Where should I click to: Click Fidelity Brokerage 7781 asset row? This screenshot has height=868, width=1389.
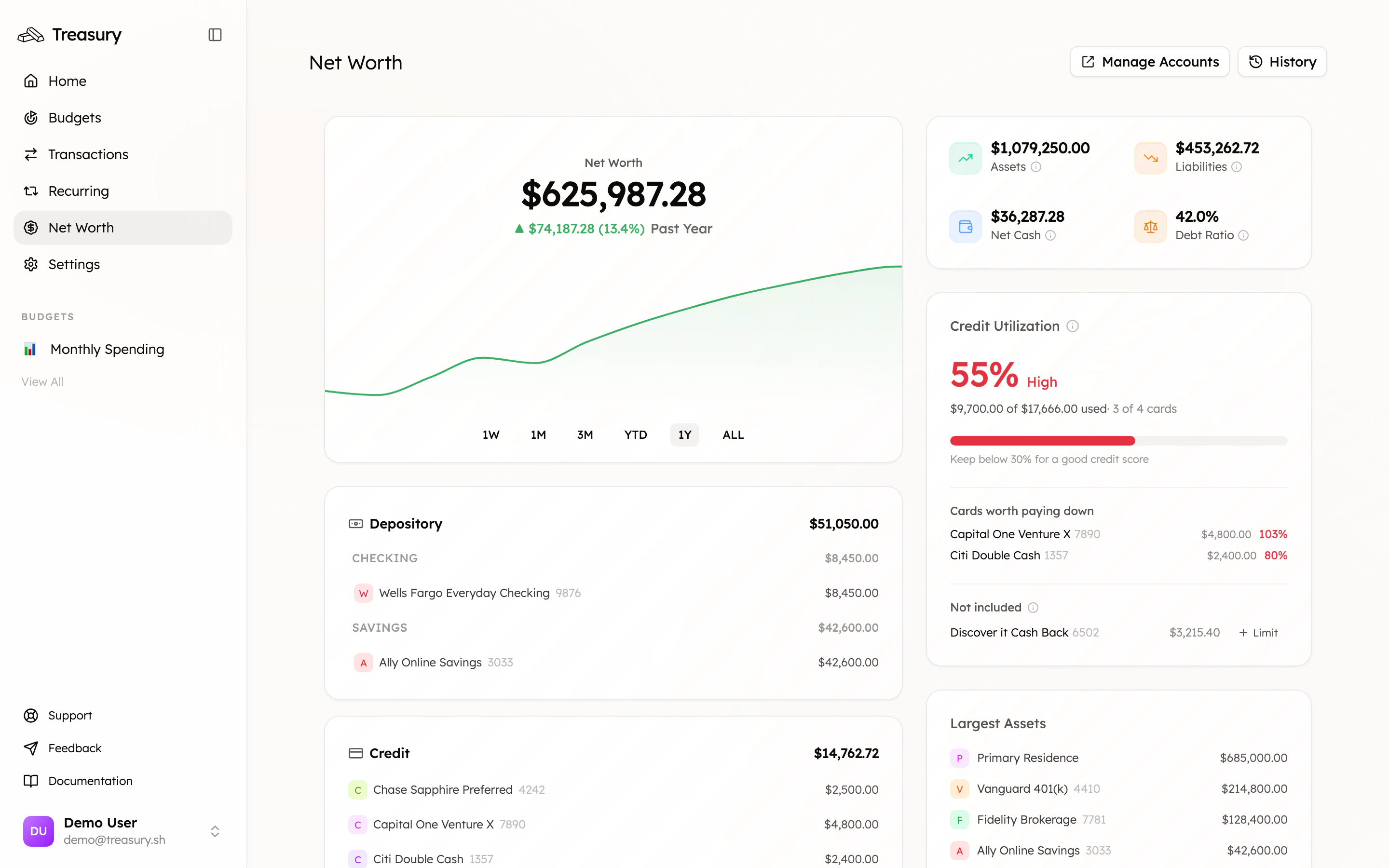coord(1118,820)
